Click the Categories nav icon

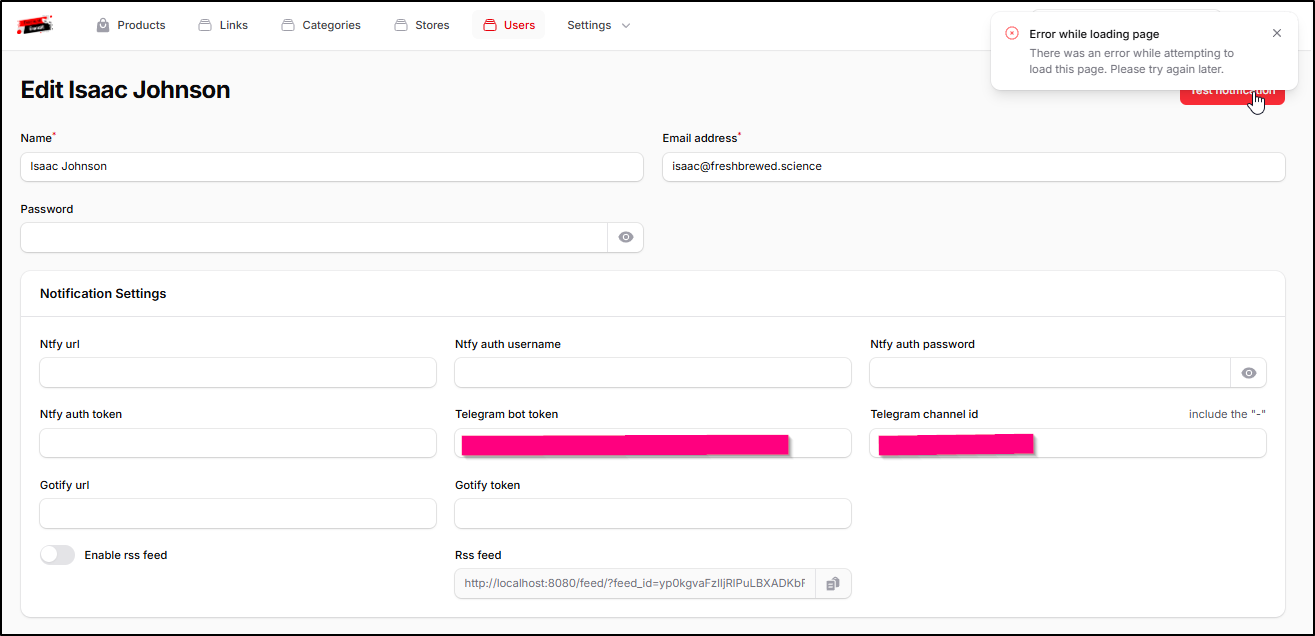point(288,25)
